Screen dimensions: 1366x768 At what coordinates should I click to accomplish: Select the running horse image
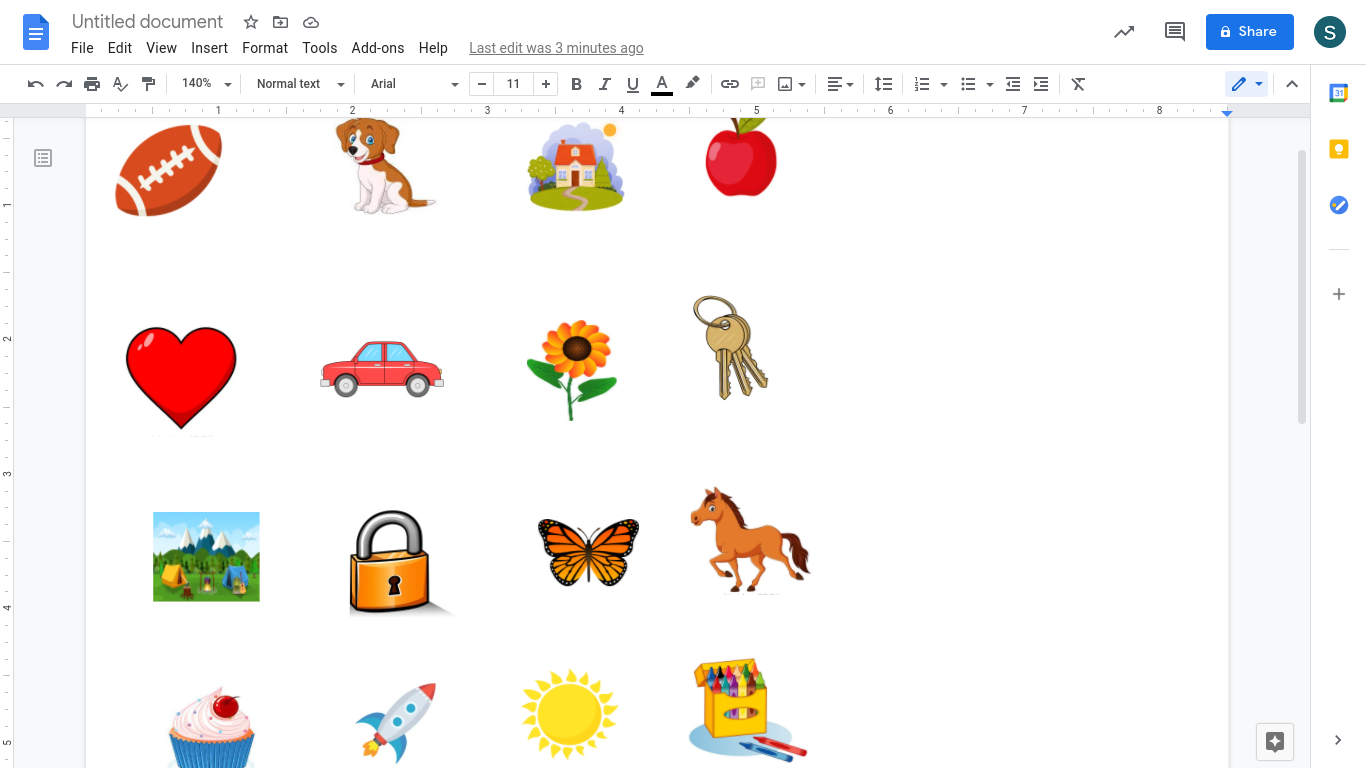pyautogui.click(x=750, y=540)
